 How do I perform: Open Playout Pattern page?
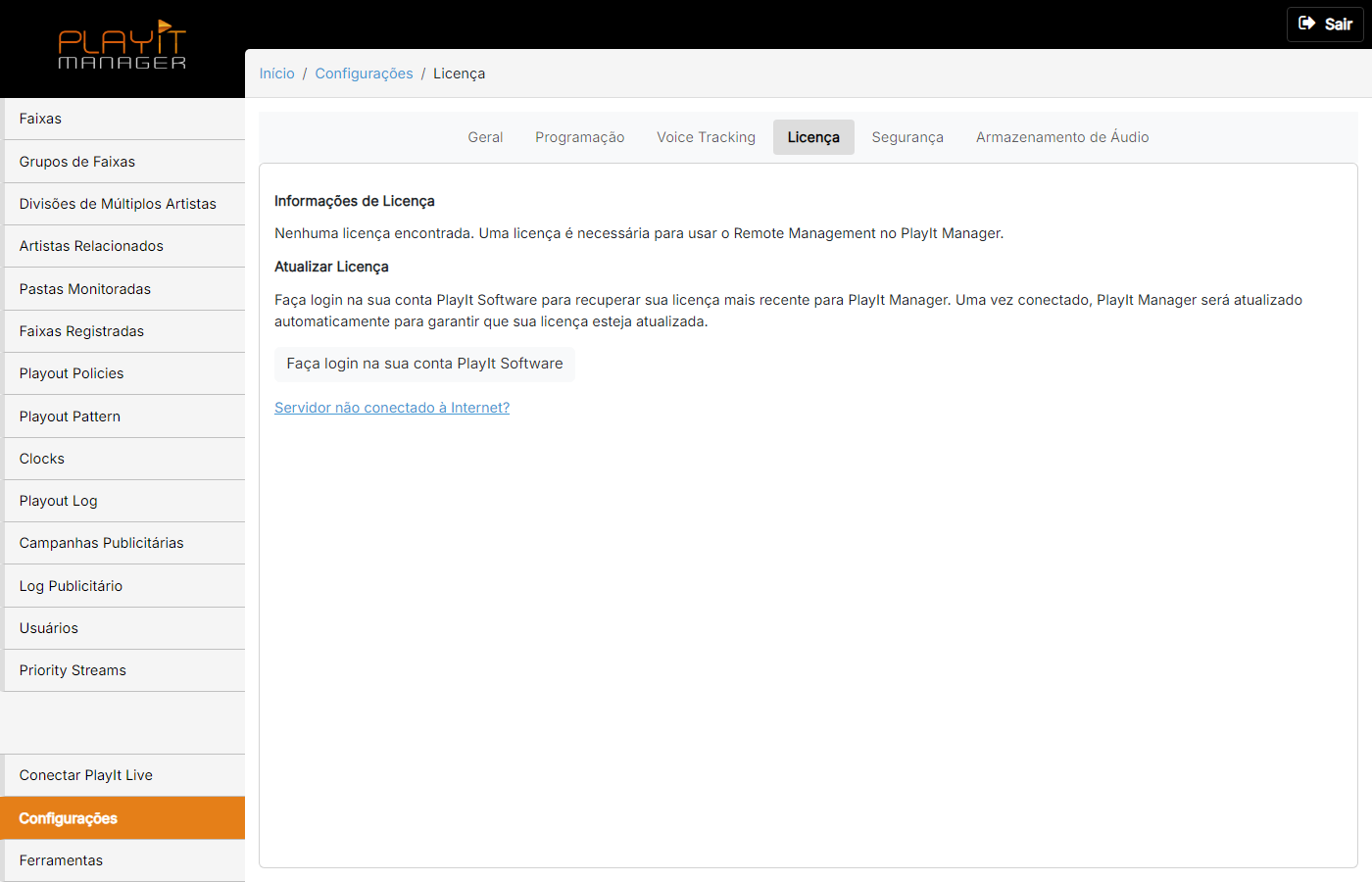tap(124, 416)
